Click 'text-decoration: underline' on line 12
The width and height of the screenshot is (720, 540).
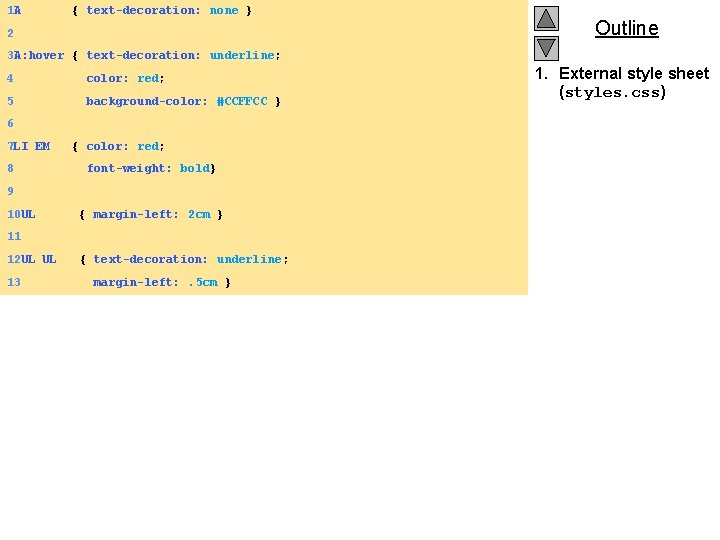pyautogui.click(x=188, y=259)
